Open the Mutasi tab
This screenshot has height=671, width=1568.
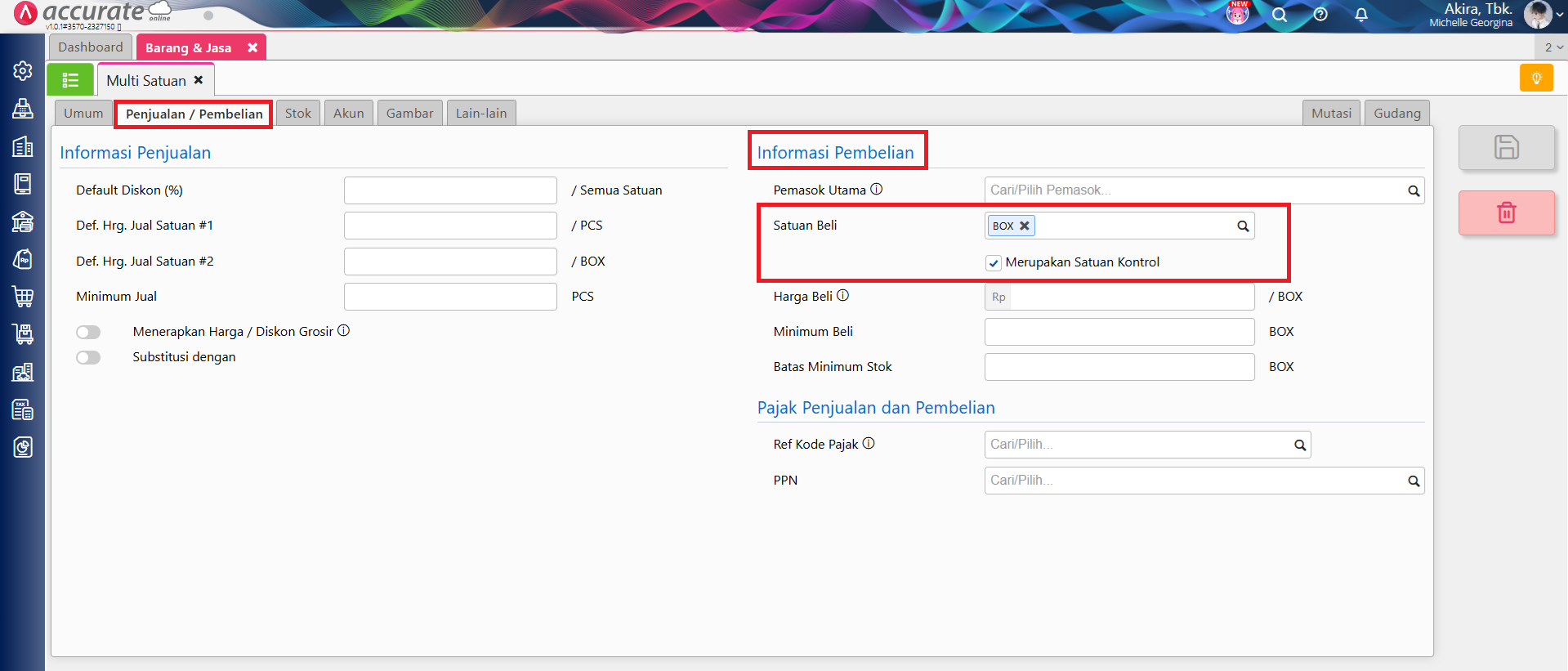pos(1331,114)
